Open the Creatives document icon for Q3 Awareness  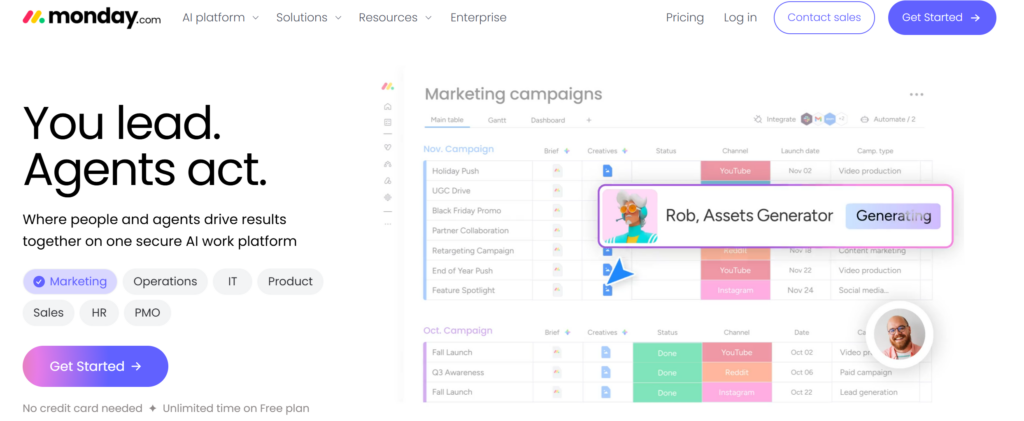tap(606, 373)
